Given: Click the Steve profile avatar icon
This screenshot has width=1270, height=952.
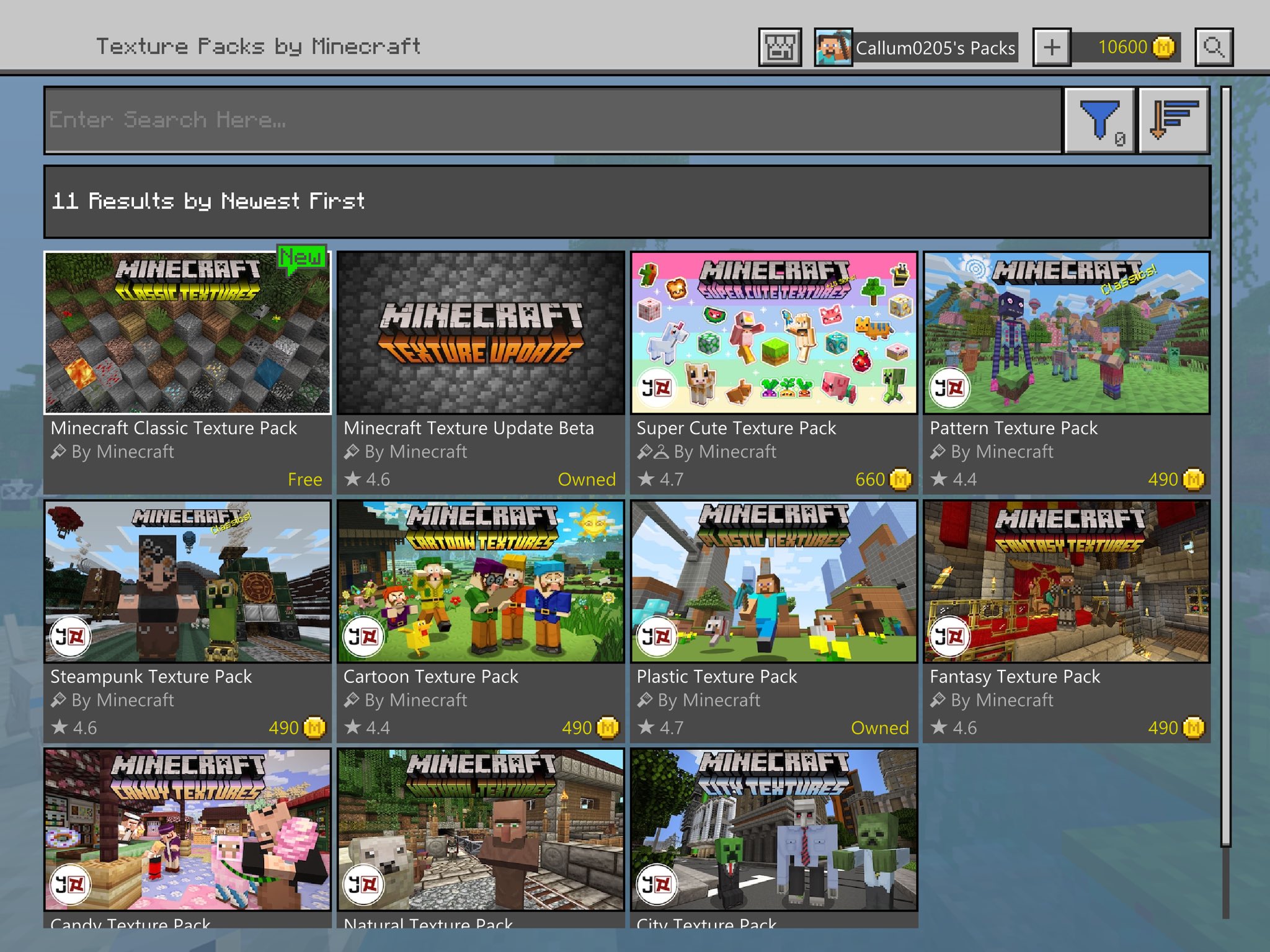Looking at the screenshot, I should click(x=833, y=47).
